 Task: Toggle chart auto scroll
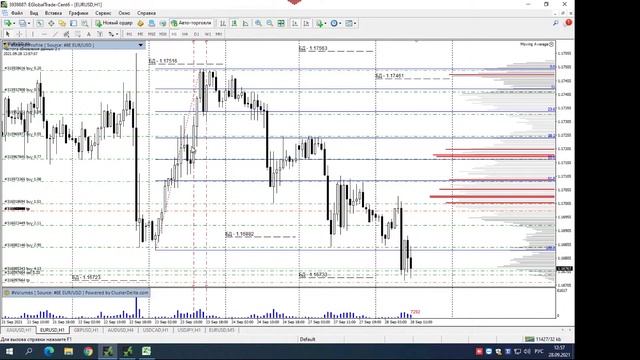[x=295, y=23]
